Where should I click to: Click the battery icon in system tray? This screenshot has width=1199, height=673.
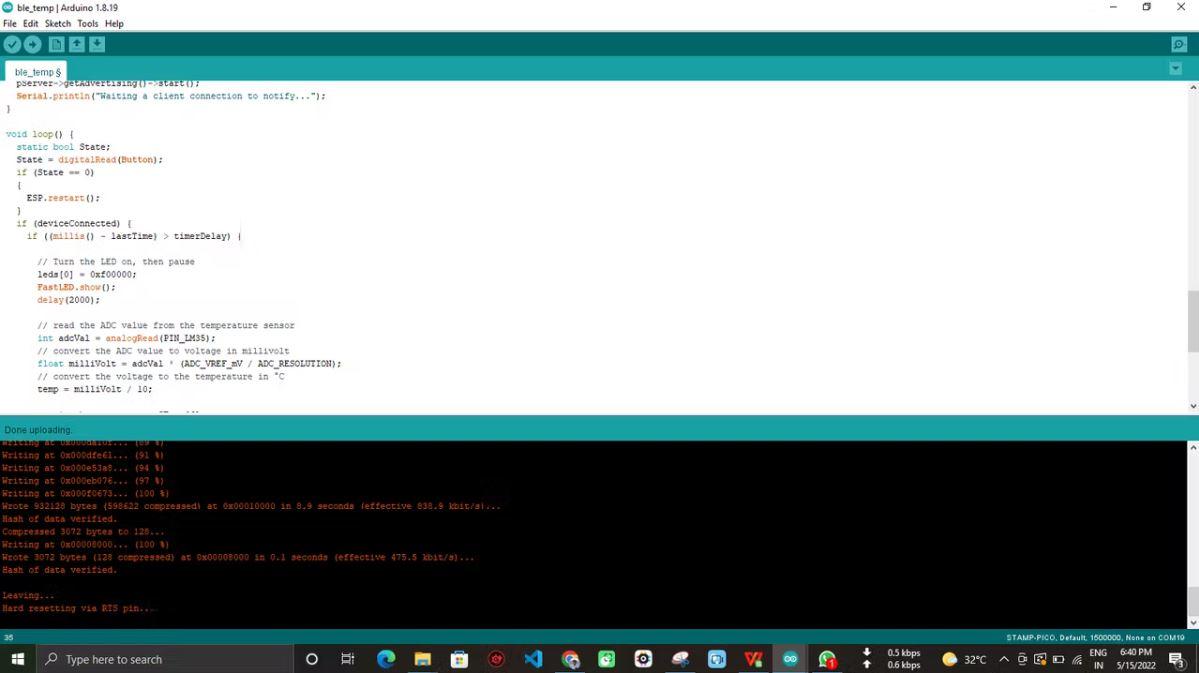(x=1058, y=659)
